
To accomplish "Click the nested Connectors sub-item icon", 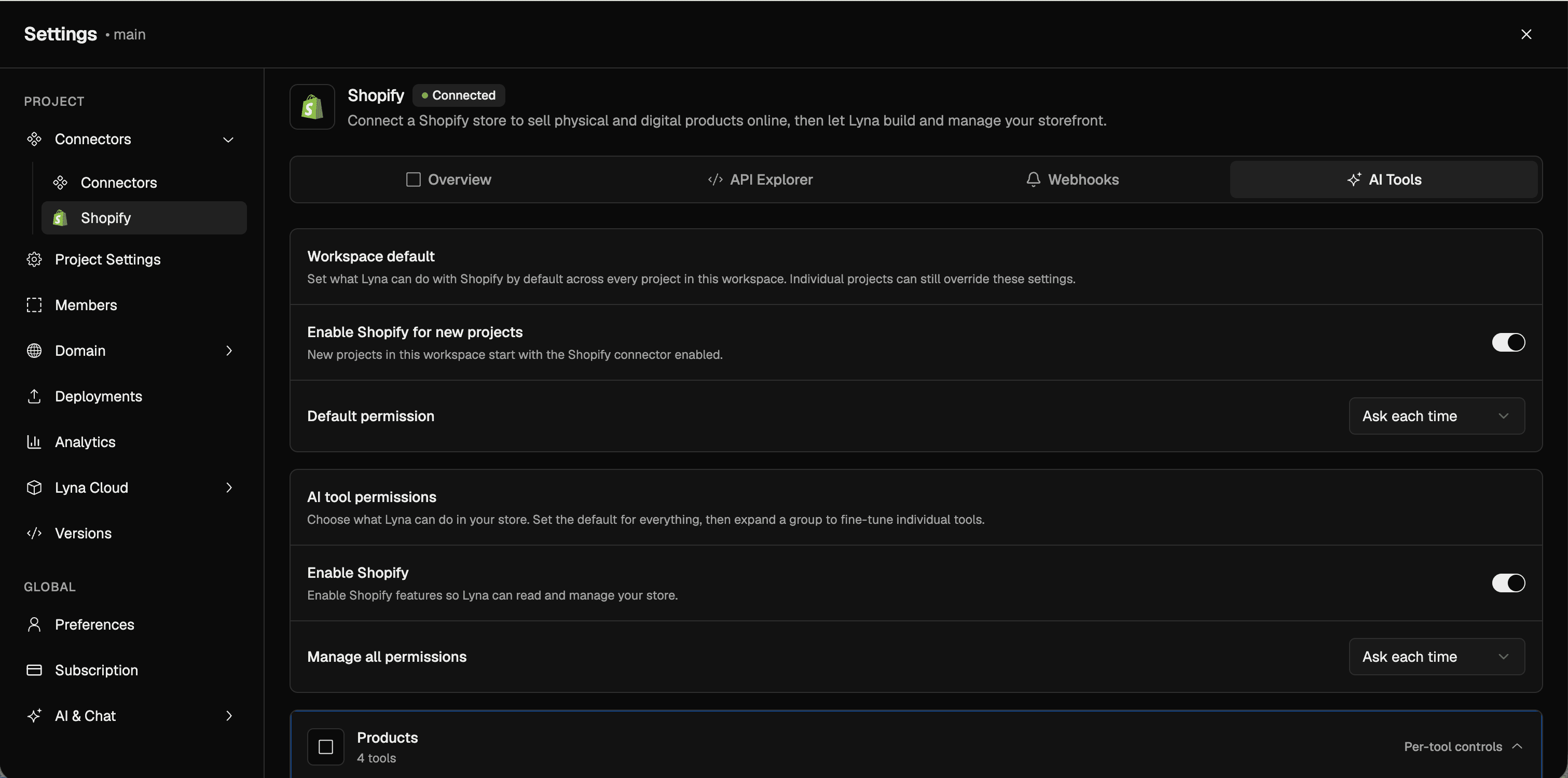I will [60, 183].
